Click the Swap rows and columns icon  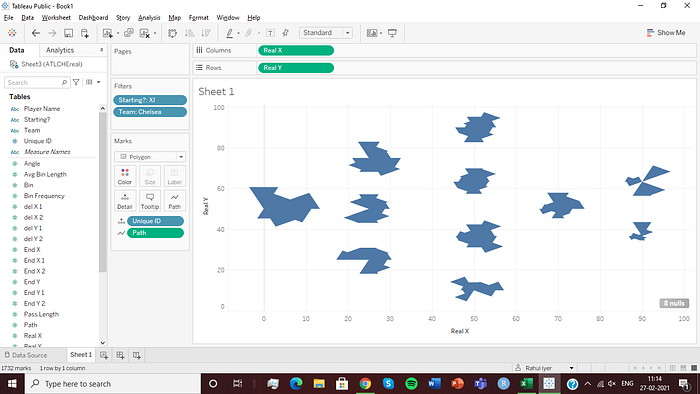[172, 33]
